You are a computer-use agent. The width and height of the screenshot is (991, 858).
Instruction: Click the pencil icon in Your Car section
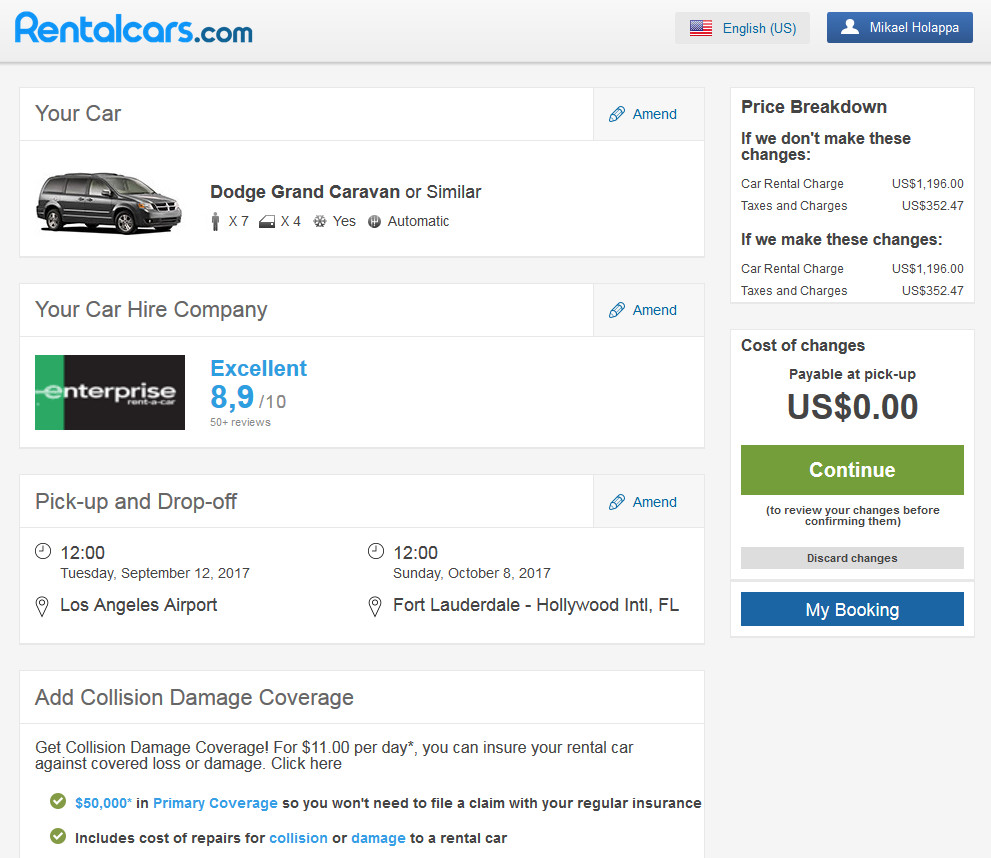pos(617,114)
